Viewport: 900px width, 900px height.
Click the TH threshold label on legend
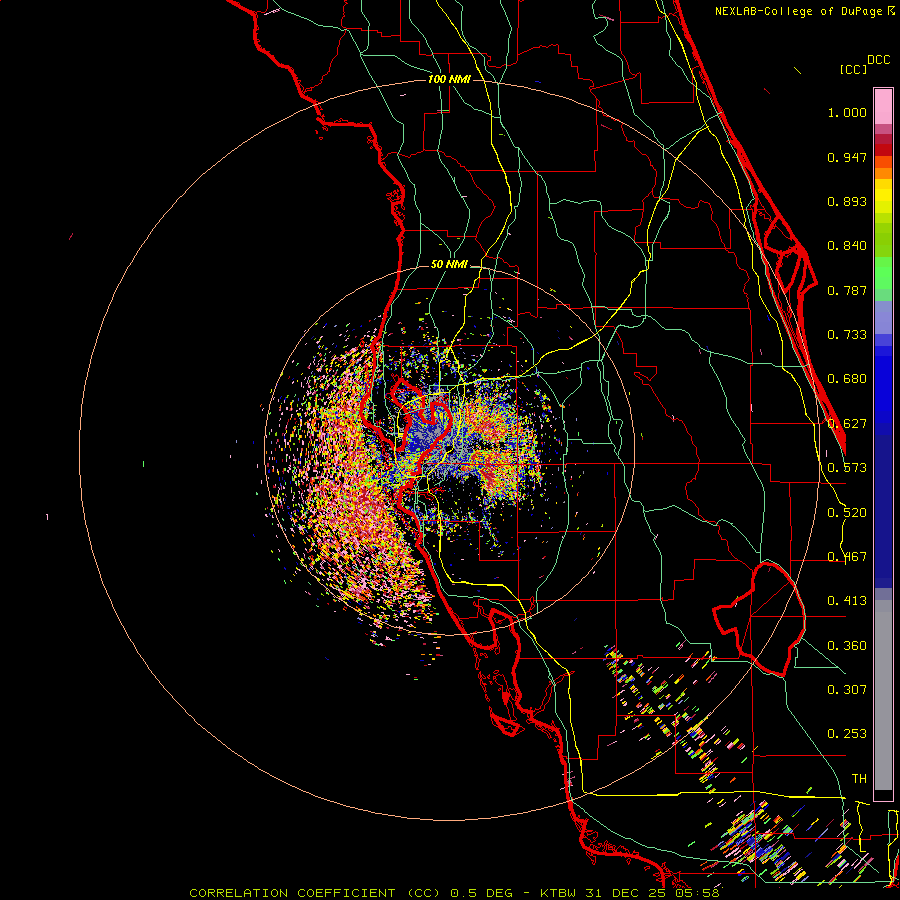859,779
